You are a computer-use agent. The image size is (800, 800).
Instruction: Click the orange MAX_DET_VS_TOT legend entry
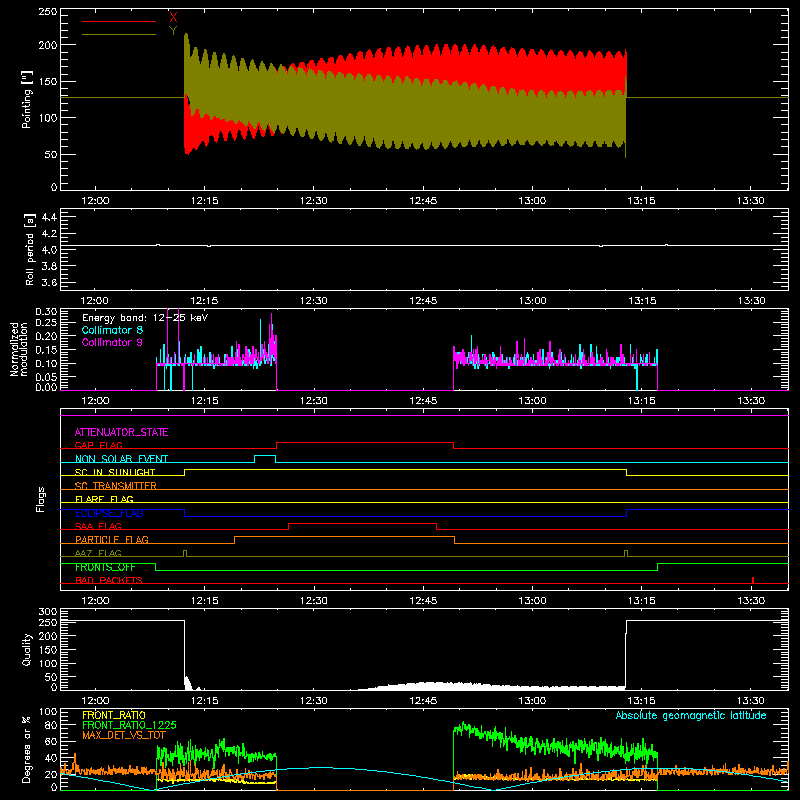pyautogui.click(x=124, y=735)
